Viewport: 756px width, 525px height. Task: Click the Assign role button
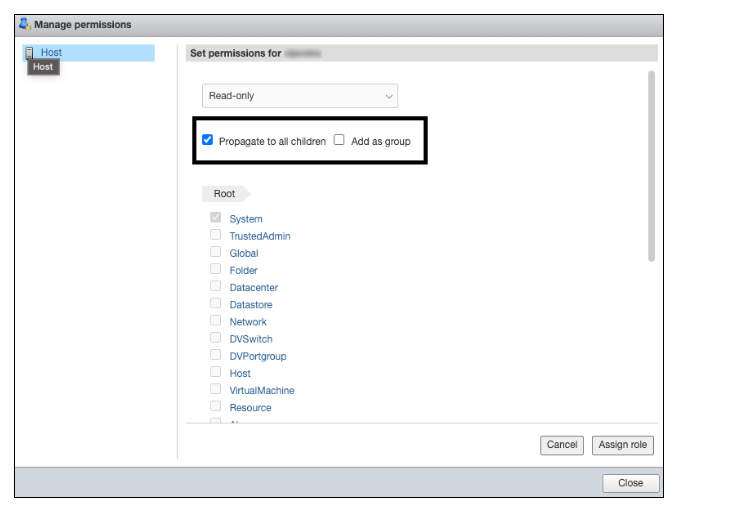[x=622, y=445]
